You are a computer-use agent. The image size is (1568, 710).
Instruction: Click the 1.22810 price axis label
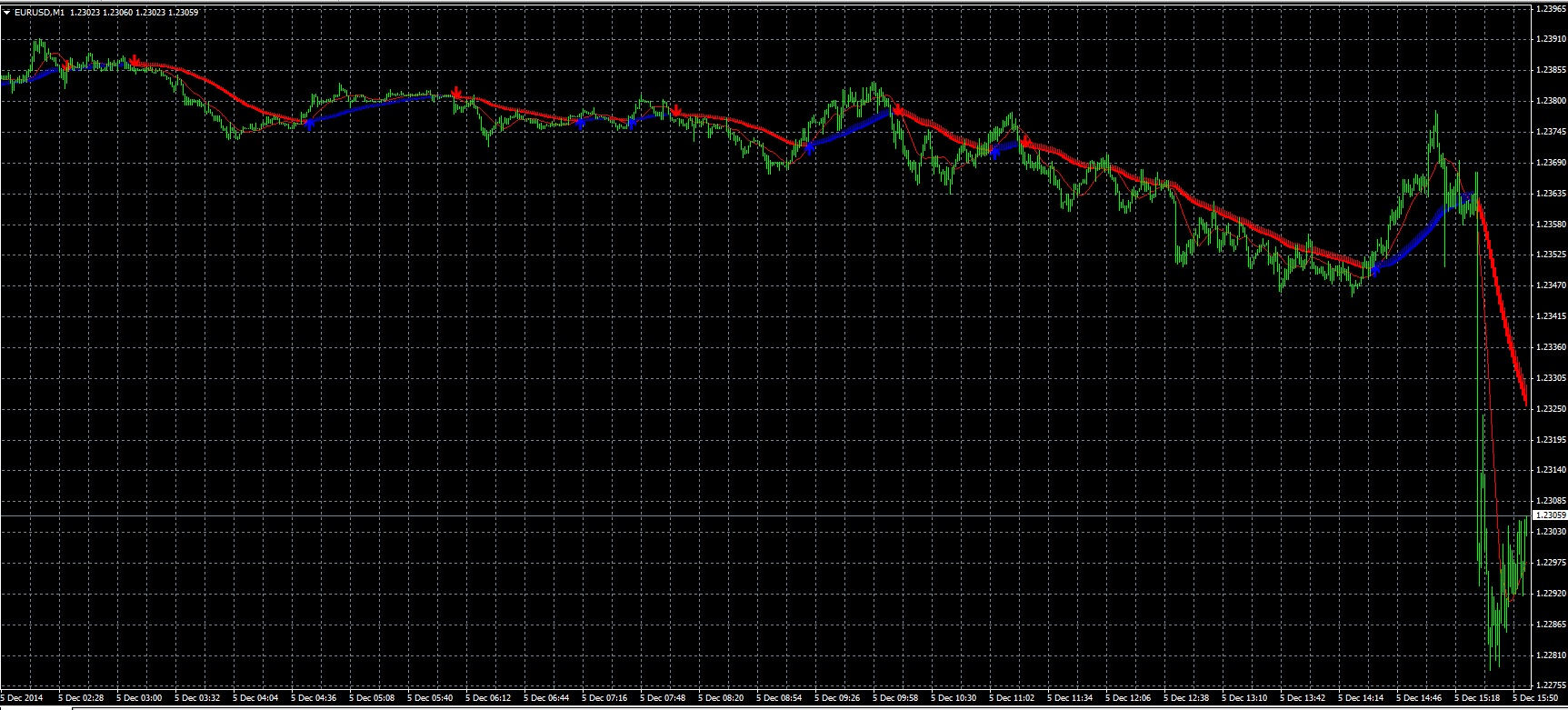click(x=1549, y=655)
